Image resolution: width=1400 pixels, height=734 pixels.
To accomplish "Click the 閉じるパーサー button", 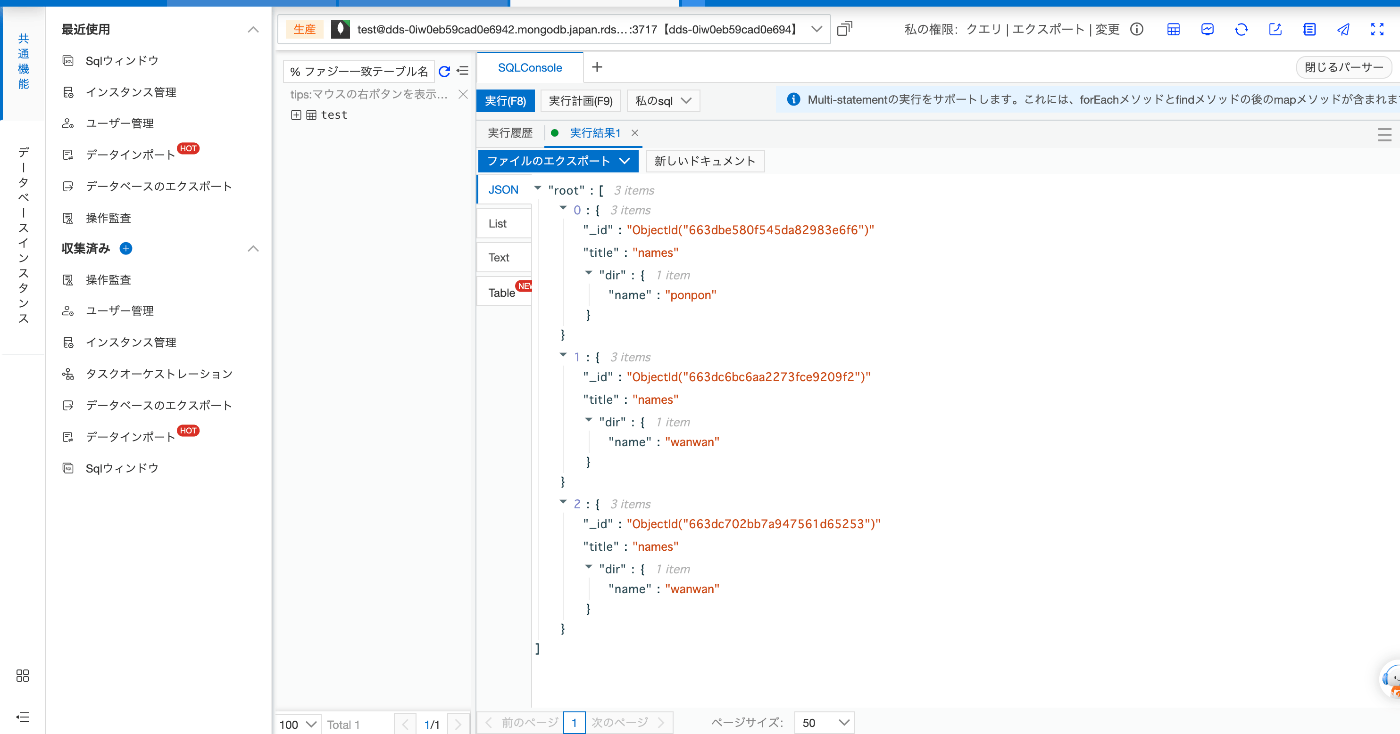I will pos(1344,68).
